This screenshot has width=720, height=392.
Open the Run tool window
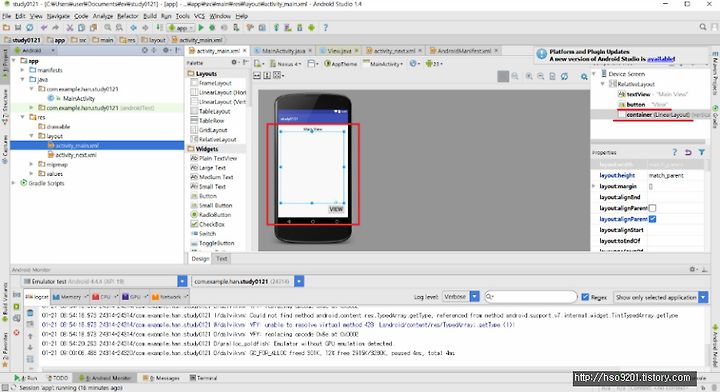point(26,378)
